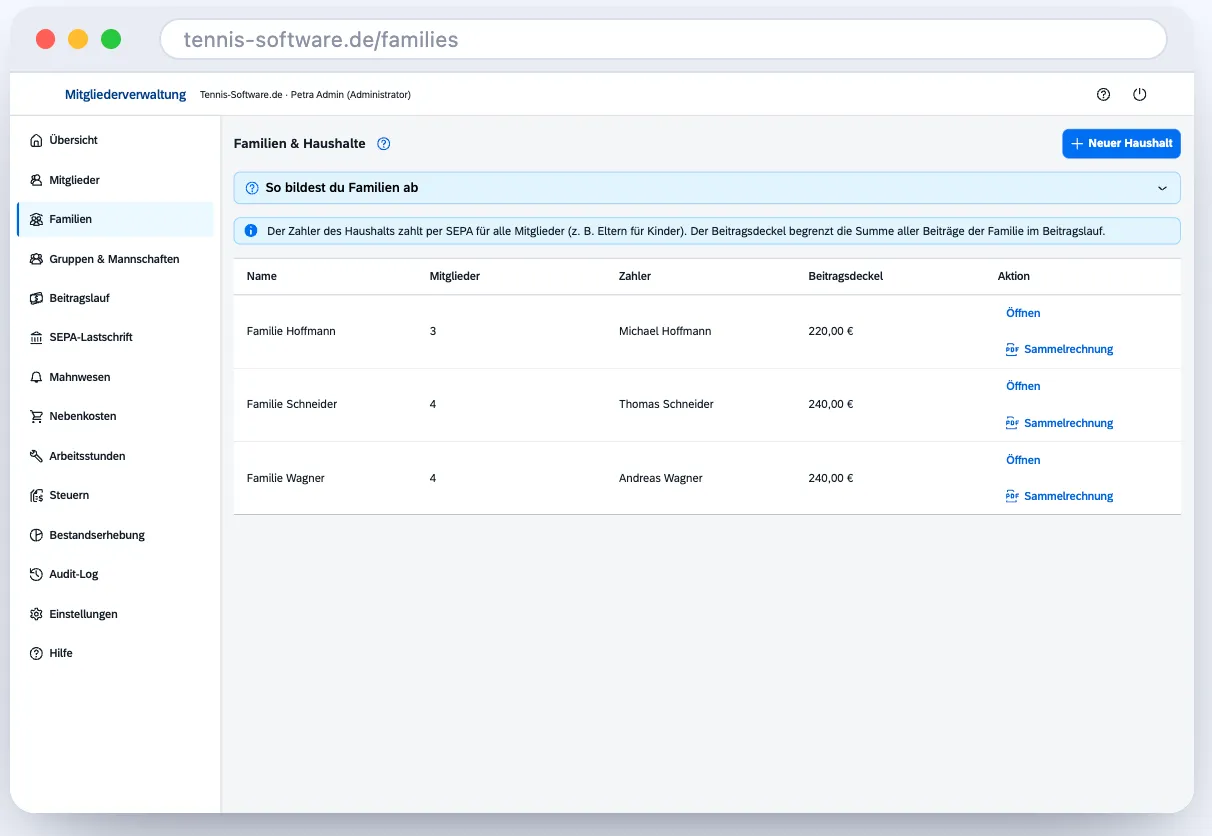1212x836 pixels.
Task: Create a Neuer Haushalt
Action: pyautogui.click(x=1121, y=144)
